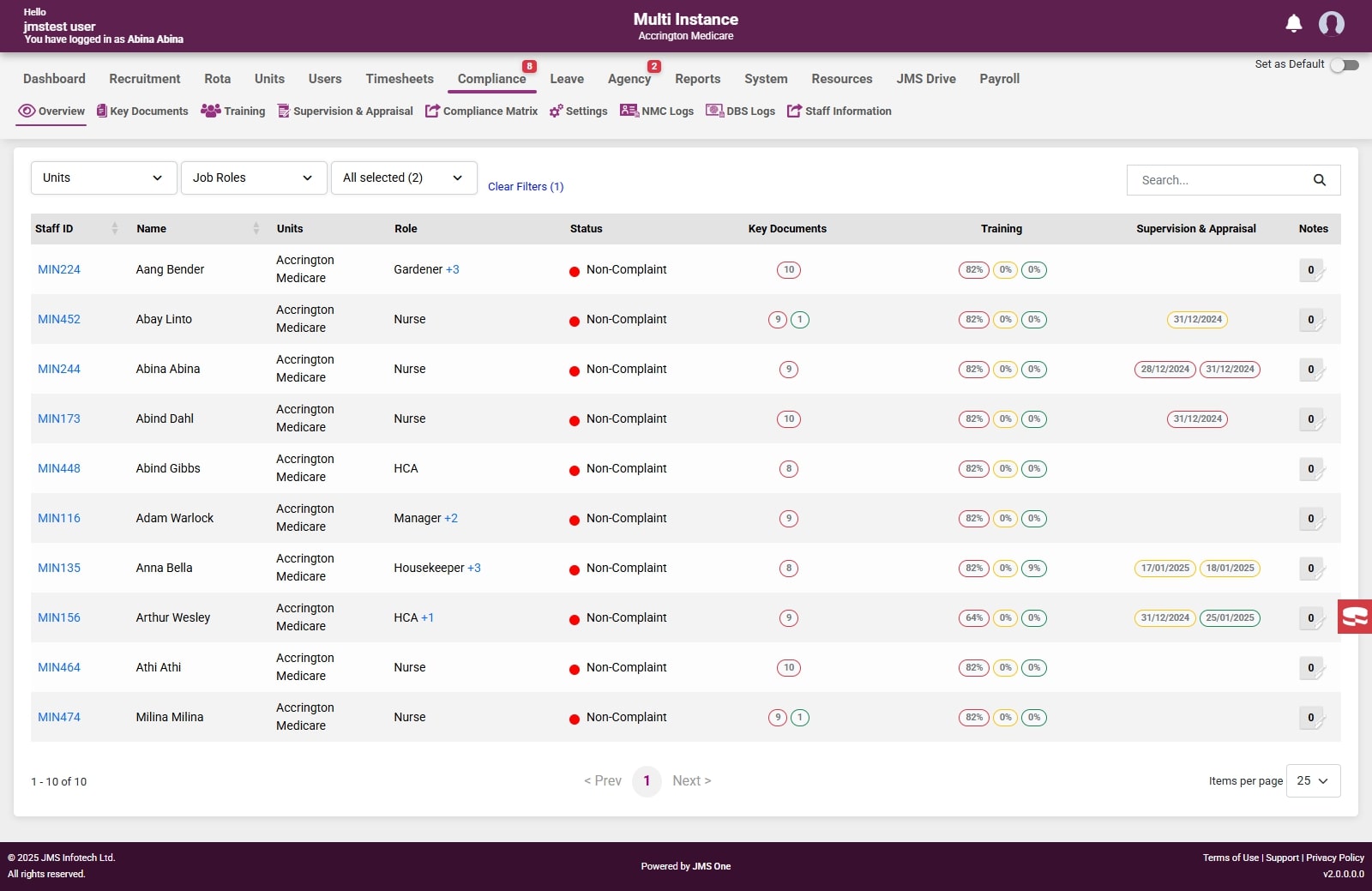This screenshot has width=1372, height=891.
Task: Click the search magnifier icon
Action: pyautogui.click(x=1319, y=180)
